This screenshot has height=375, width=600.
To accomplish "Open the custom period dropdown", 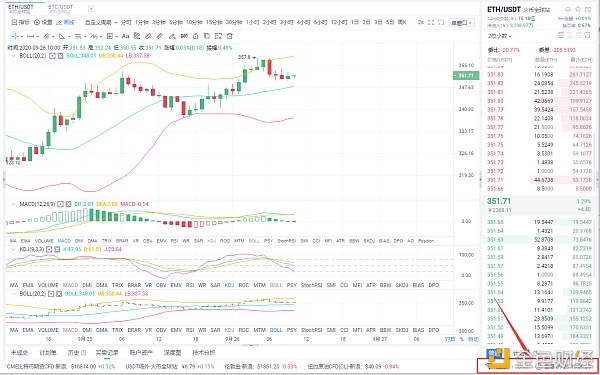I will 101,22.
